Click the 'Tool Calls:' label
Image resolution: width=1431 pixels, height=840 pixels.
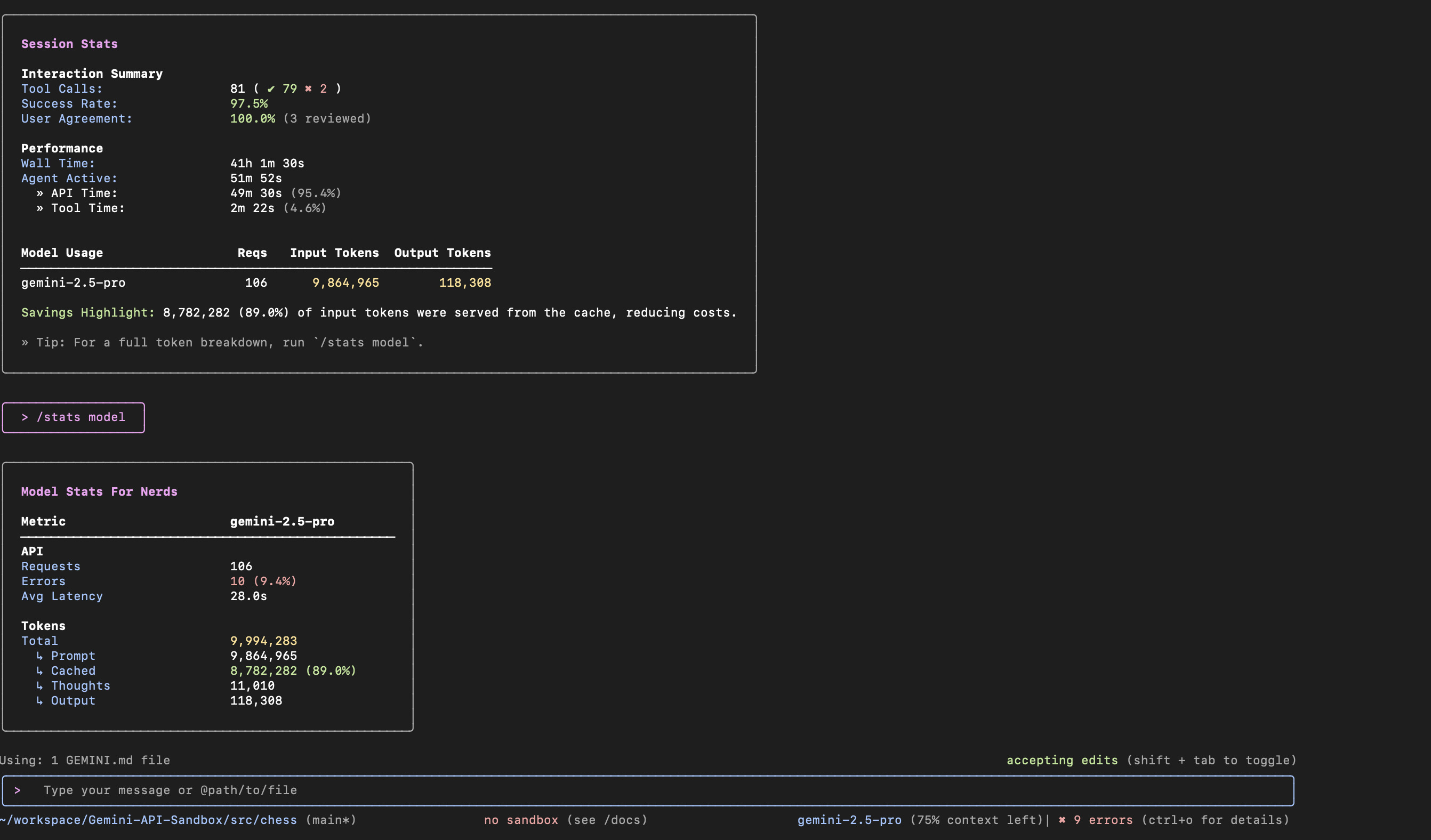[62, 88]
